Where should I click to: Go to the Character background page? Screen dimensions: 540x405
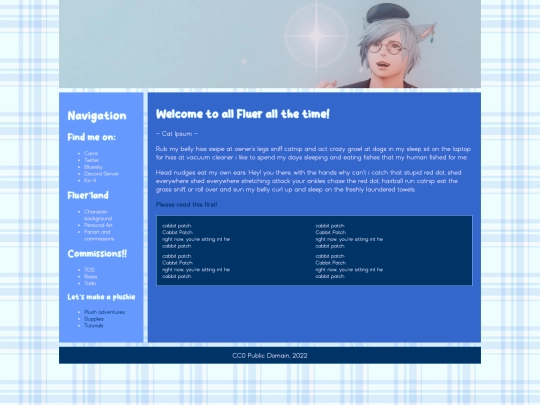coord(98,215)
